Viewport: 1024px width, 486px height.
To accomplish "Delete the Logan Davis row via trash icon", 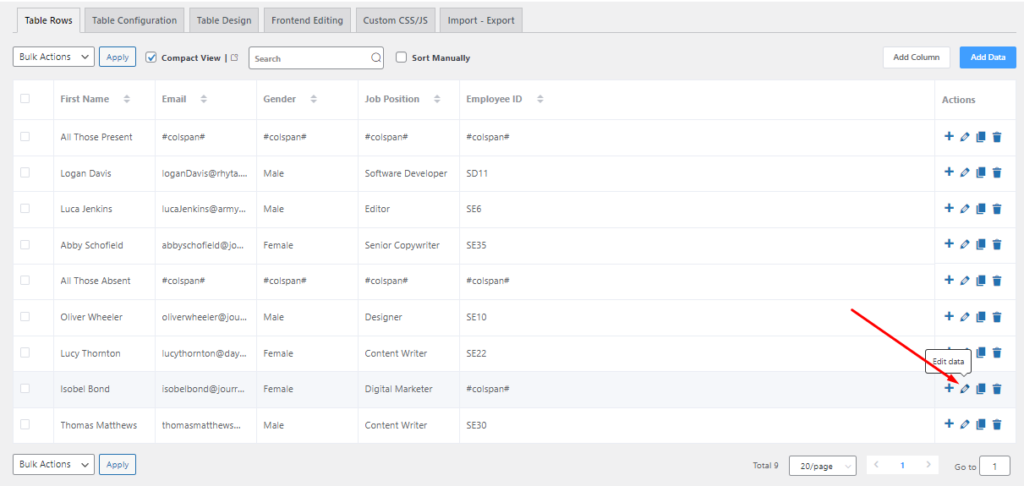I will (x=997, y=173).
